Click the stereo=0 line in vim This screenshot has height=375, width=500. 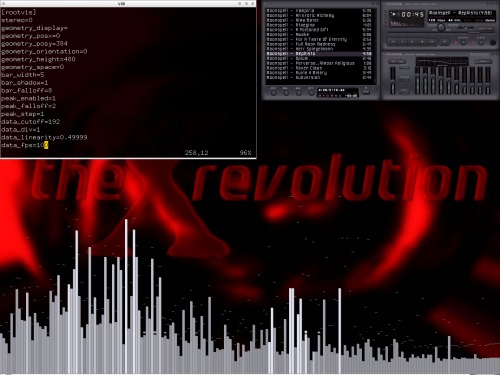tap(17, 20)
